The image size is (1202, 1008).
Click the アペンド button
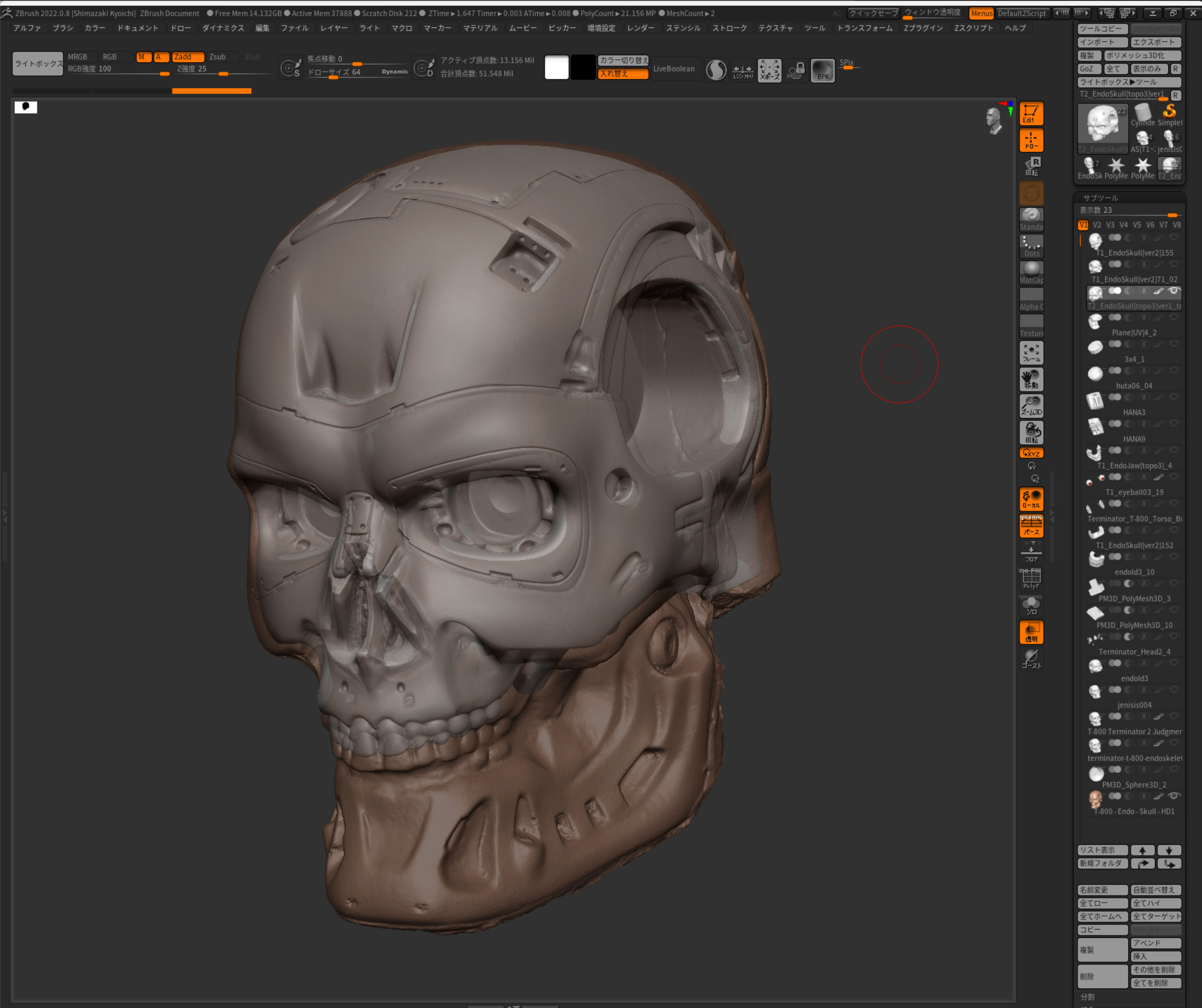pyautogui.click(x=1156, y=943)
